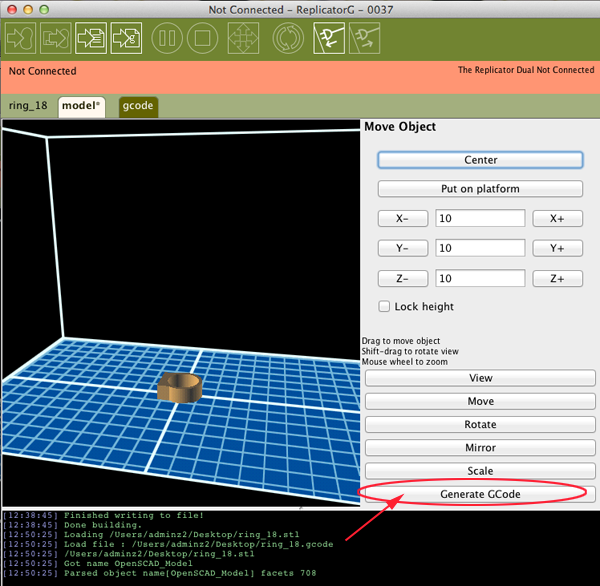Click The Replicator Dual Not Connected text
This screenshot has height=586, width=600.
tap(526, 70)
